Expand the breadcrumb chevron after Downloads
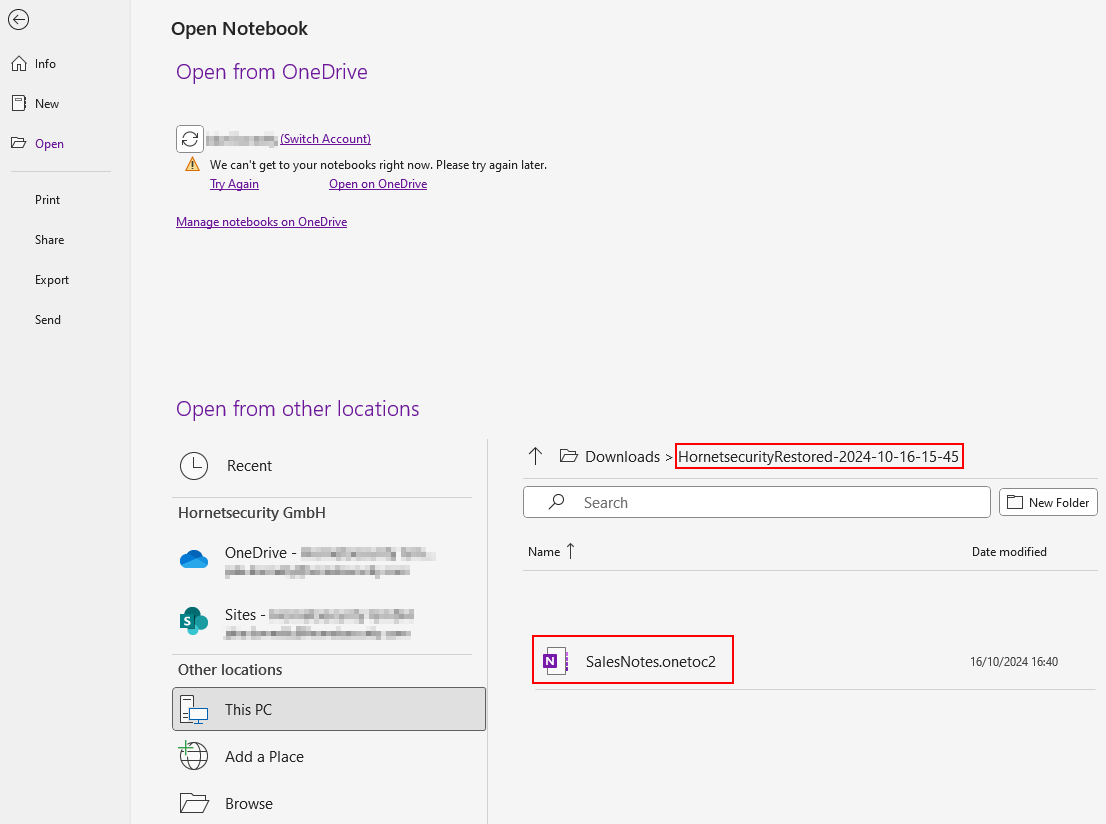Viewport: 1106px width, 824px height. pyautogui.click(x=667, y=456)
